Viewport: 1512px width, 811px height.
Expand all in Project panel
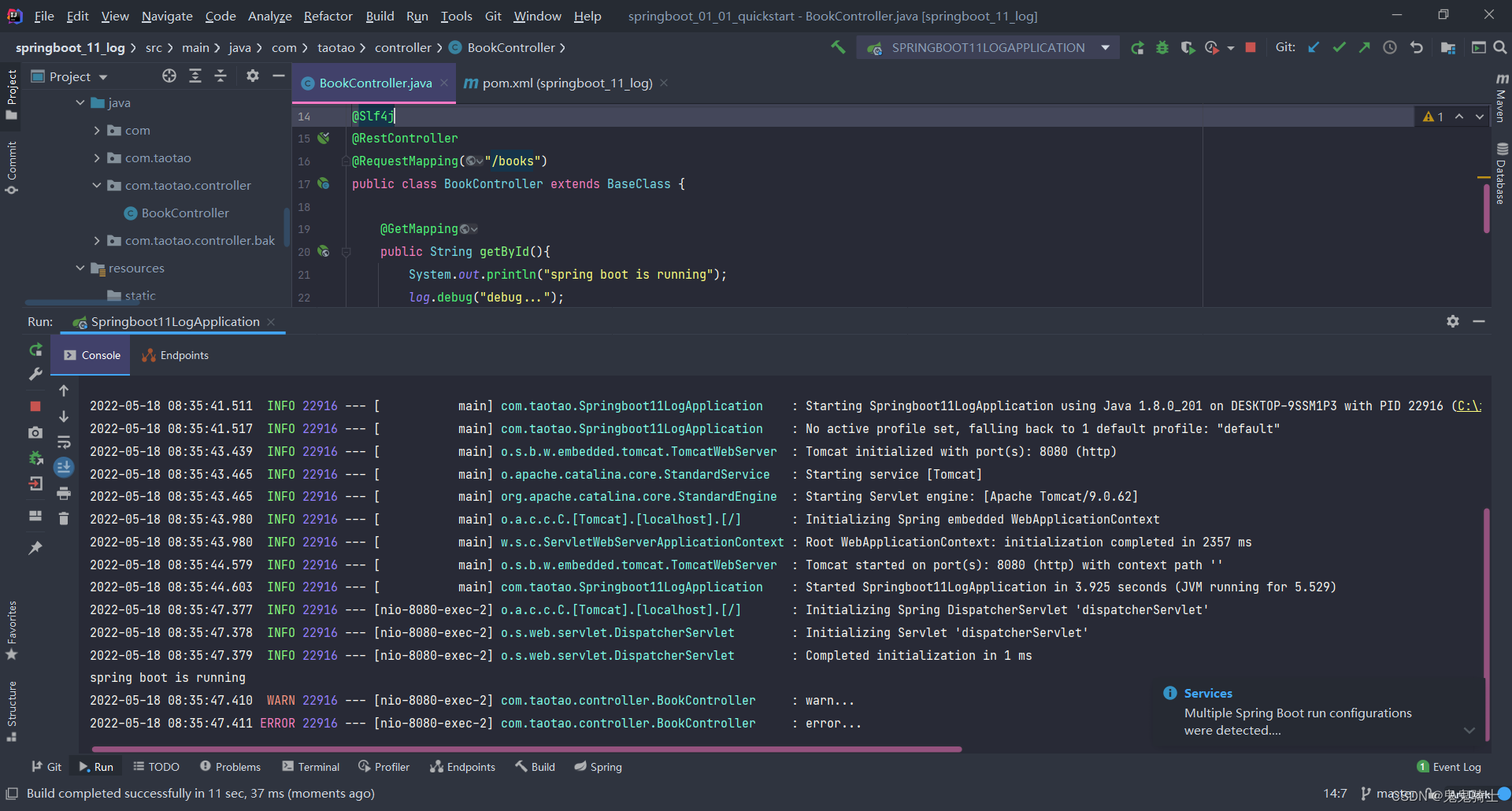(195, 76)
